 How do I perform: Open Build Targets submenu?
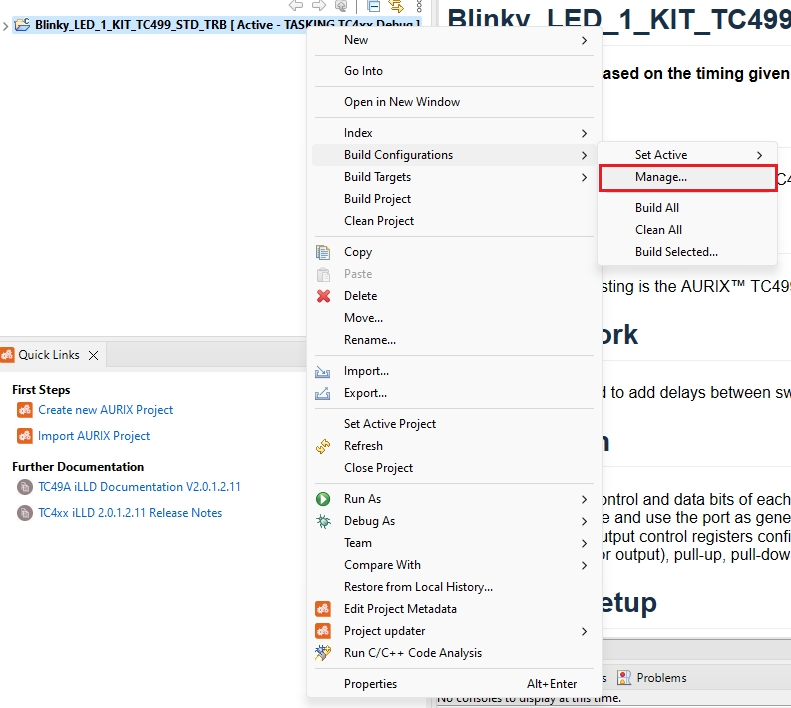point(454,177)
